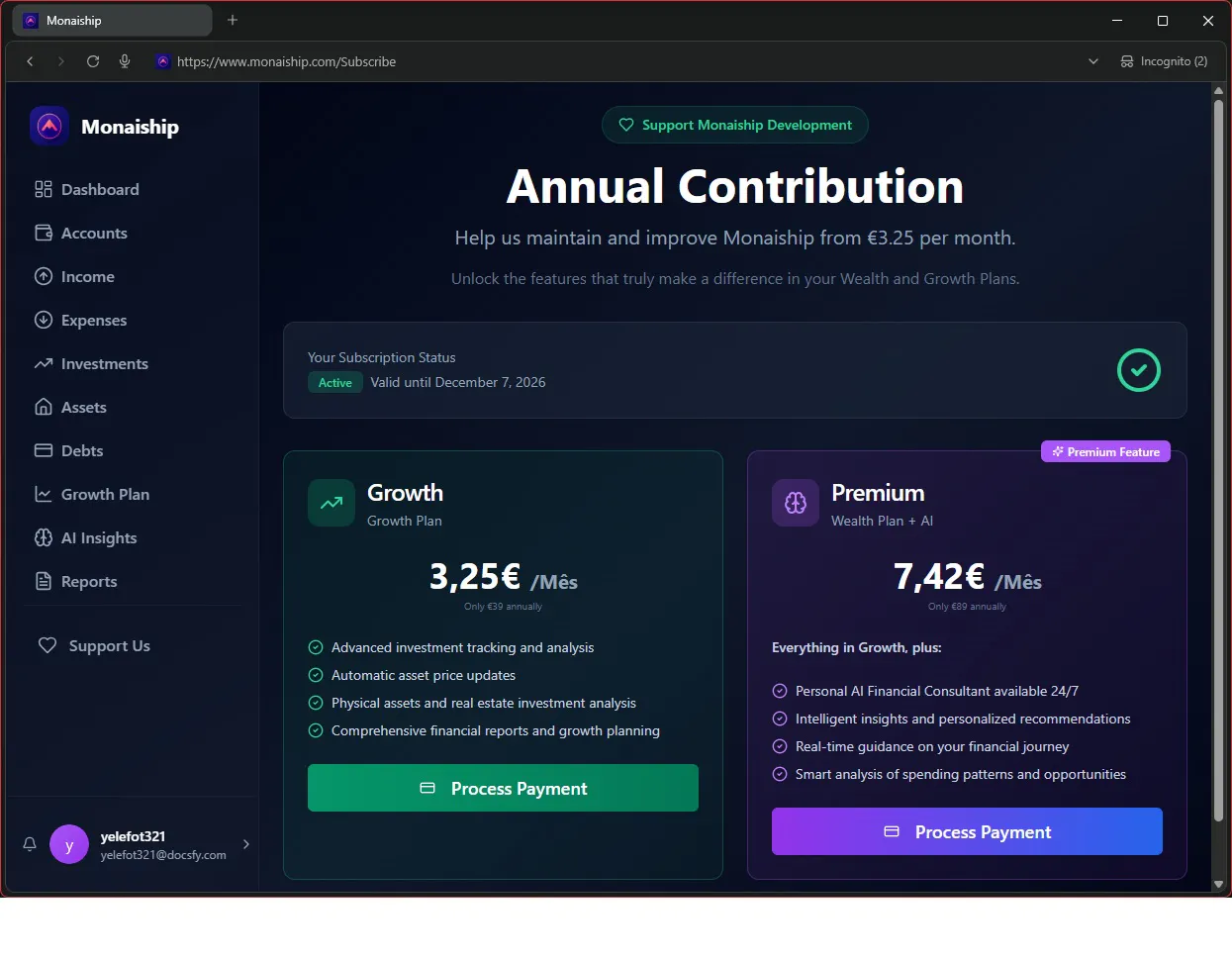This screenshot has width=1232, height=961.
Task: Click the Incognito indicator icon
Action: click(x=1127, y=61)
